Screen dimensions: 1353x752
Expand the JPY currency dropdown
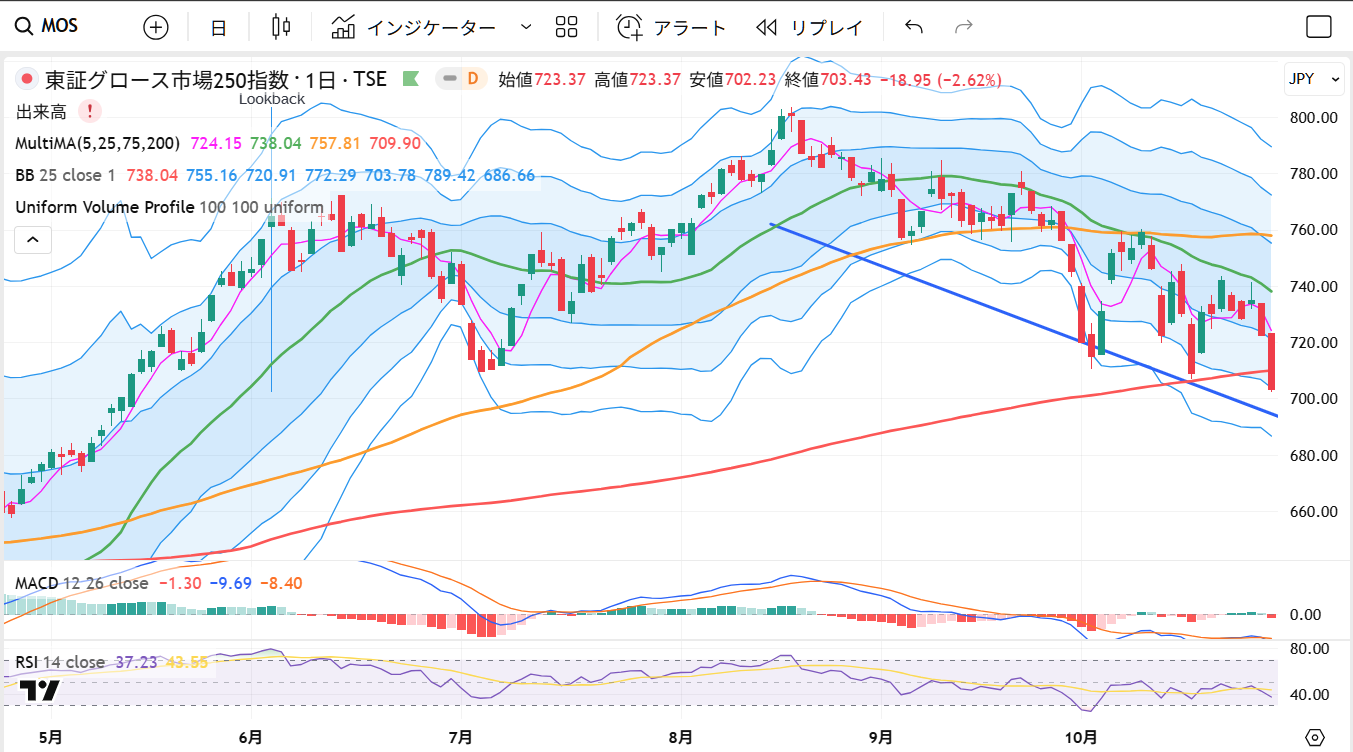[x=1313, y=79]
